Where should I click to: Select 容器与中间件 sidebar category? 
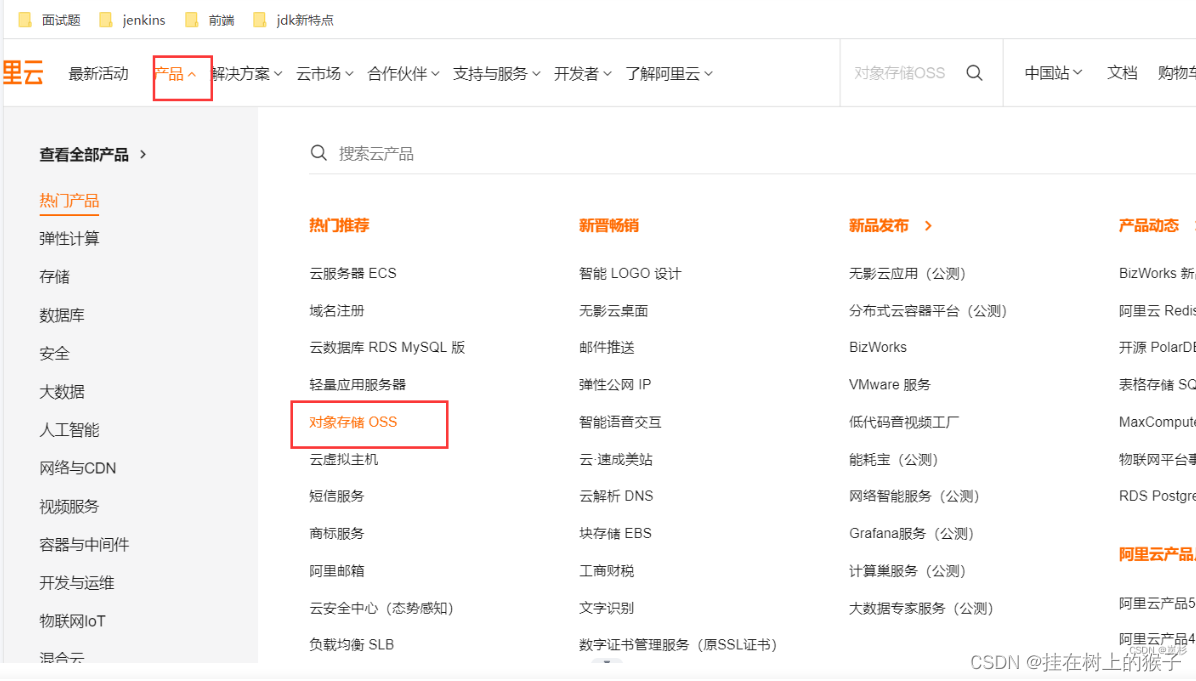[x=84, y=544]
